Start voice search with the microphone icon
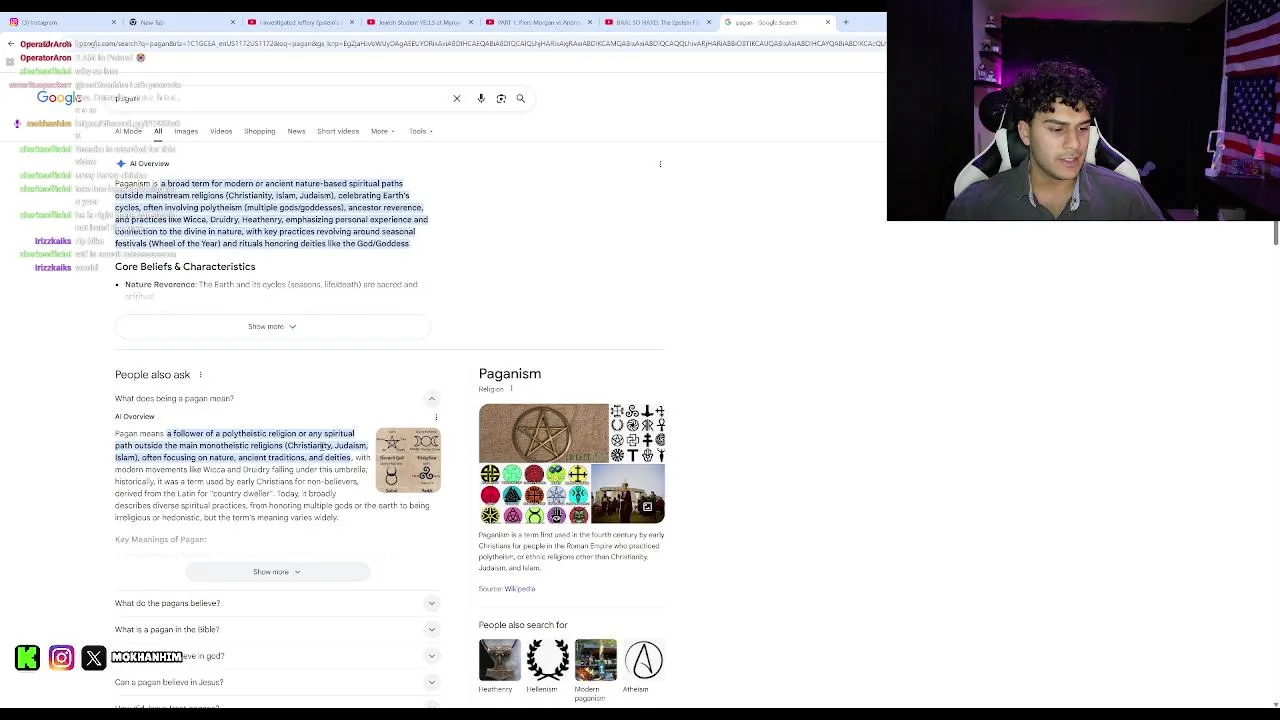Screen dimensions: 1280x720 tap(481, 99)
